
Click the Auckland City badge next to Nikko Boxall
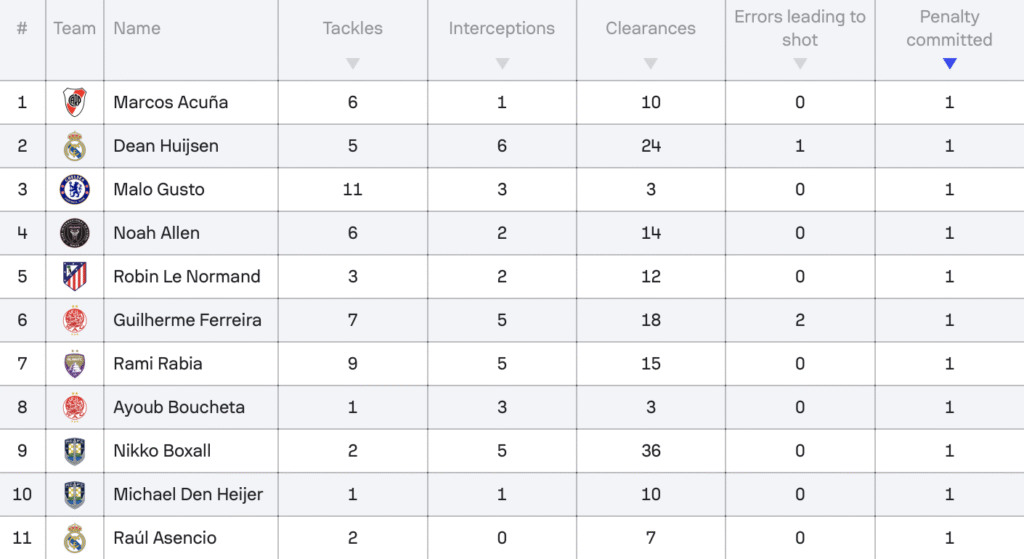click(74, 451)
